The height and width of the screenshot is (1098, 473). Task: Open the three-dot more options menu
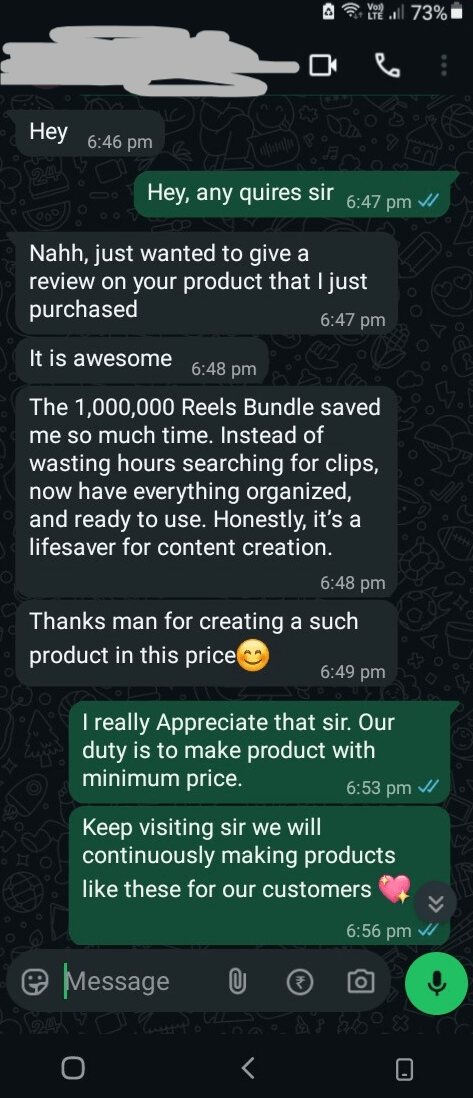click(444, 66)
